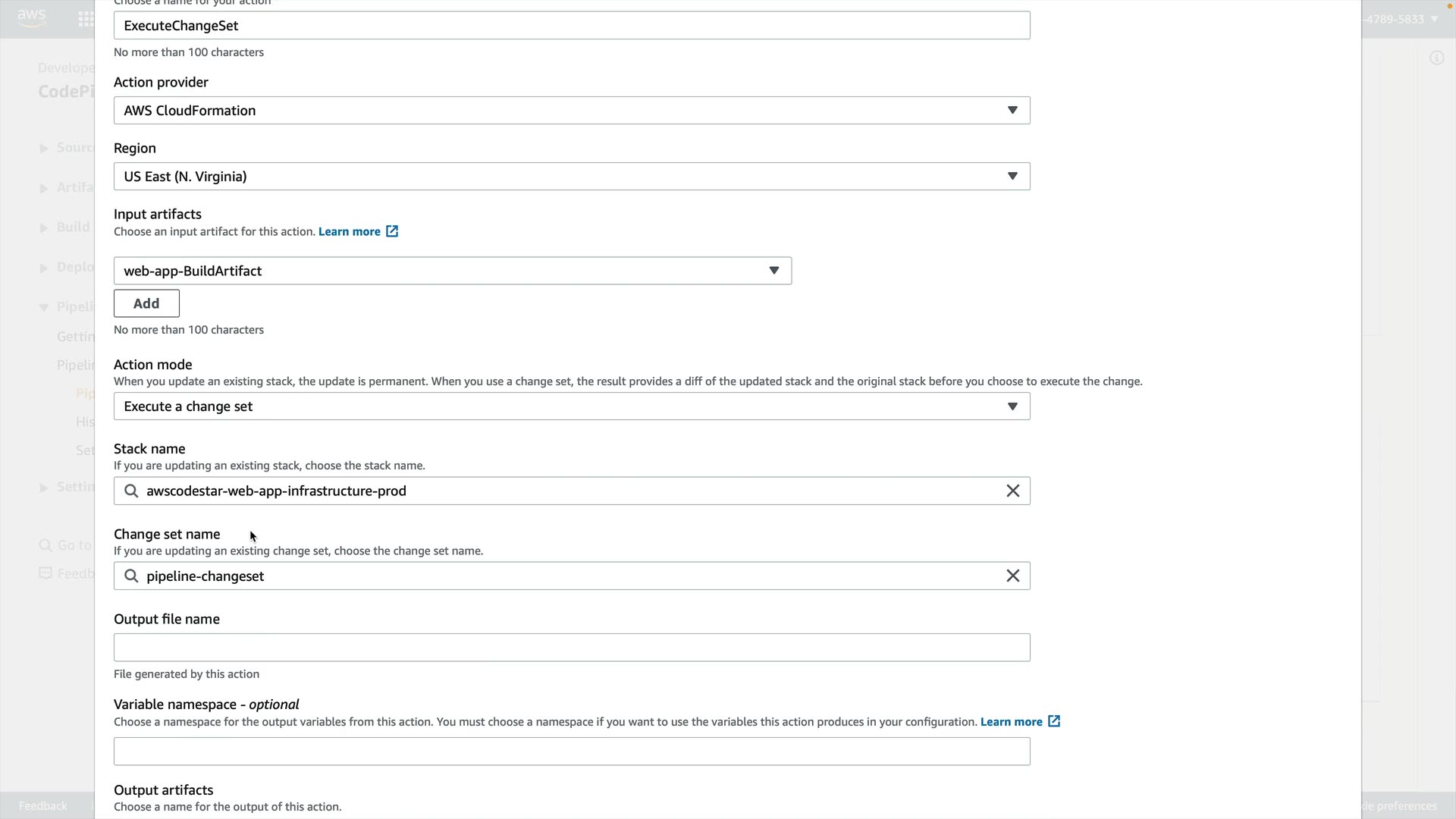Open the Action mode dropdown

point(571,406)
